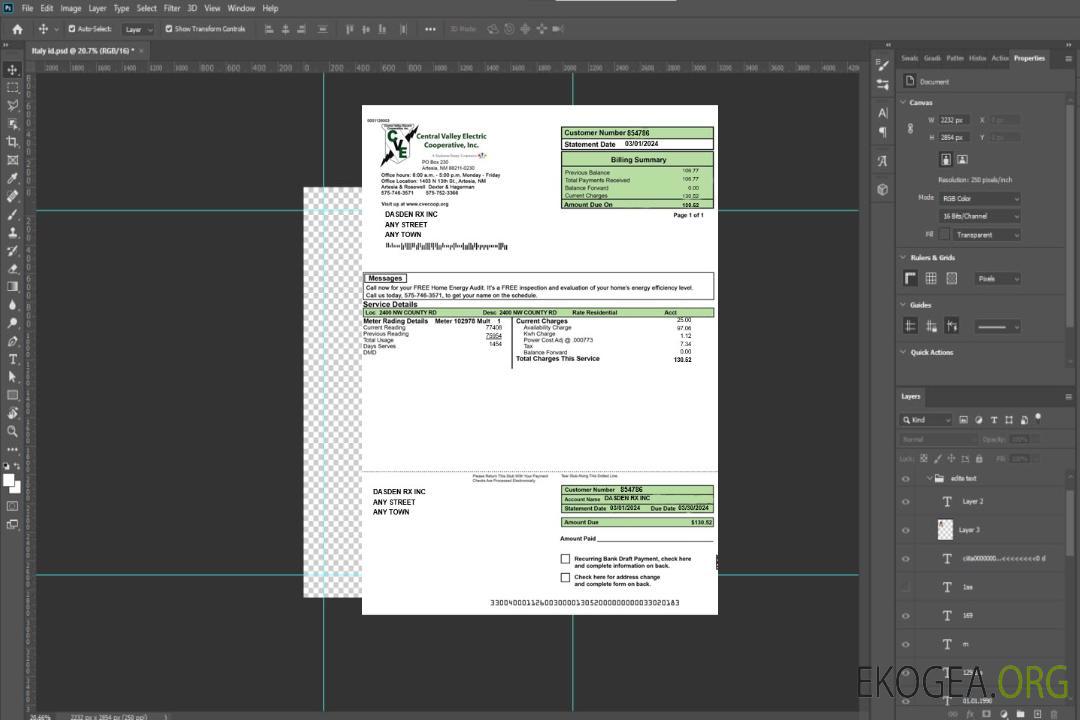Click the canvas Fill color swatch
Screen dimensions: 1080x720
(945, 235)
